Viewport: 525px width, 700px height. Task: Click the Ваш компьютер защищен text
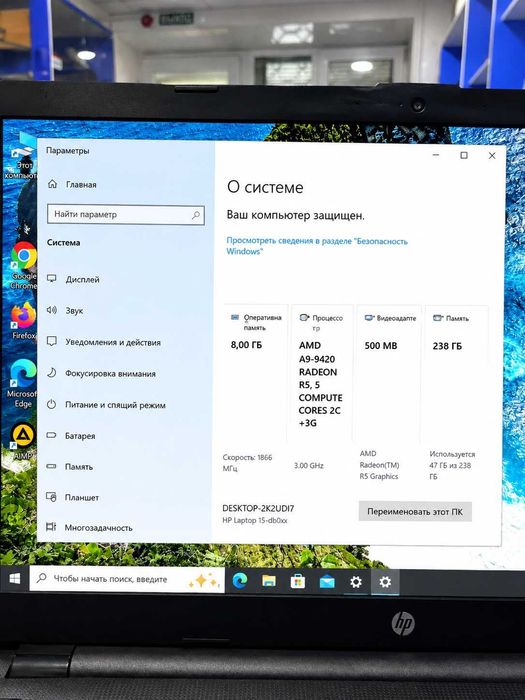pyautogui.click(x=296, y=215)
